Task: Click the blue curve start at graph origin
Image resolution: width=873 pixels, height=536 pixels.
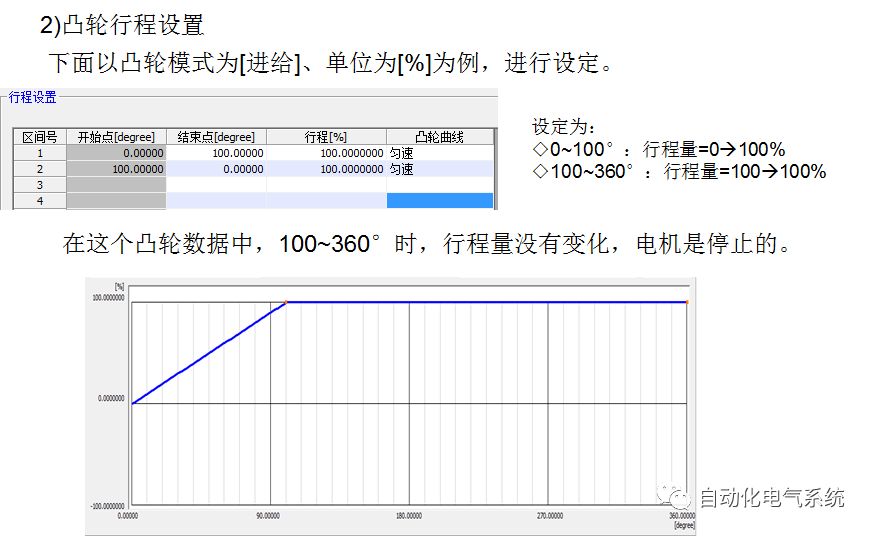Action: [133, 403]
